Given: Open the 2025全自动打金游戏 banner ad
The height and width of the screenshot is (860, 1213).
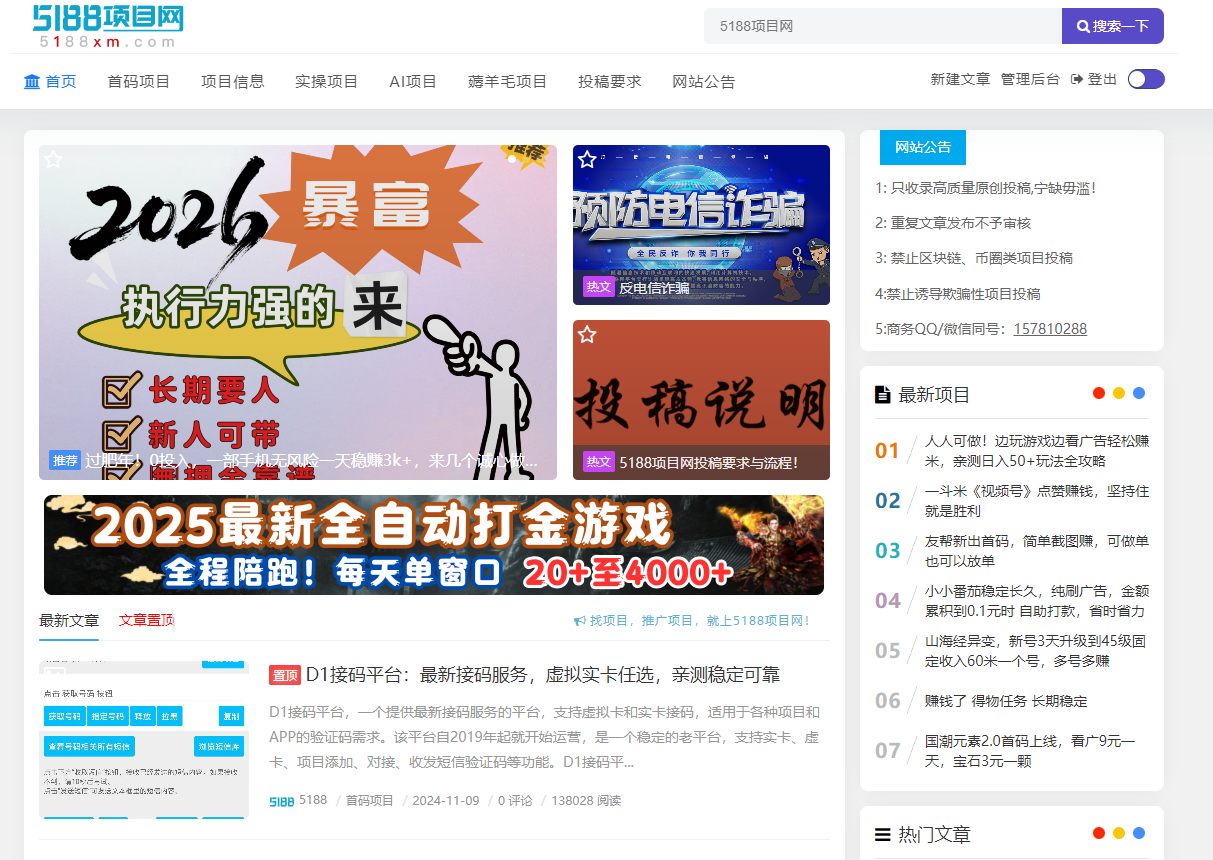Looking at the screenshot, I should click(434, 545).
